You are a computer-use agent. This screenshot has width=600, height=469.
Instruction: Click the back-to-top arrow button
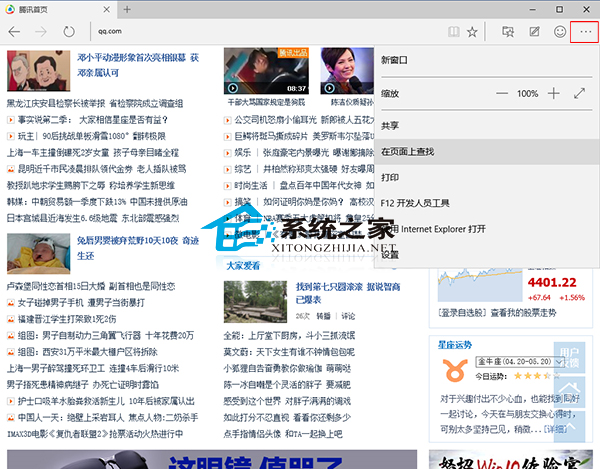569,427
